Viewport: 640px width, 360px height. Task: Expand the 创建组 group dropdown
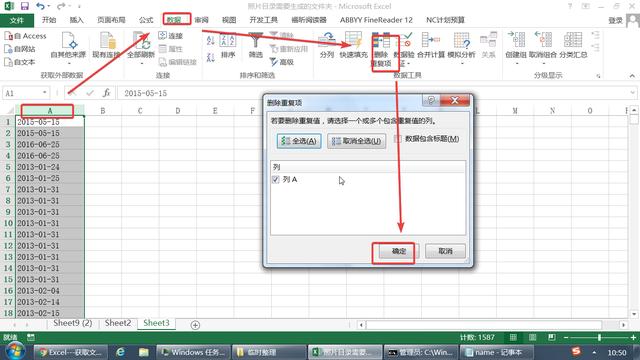click(x=516, y=63)
